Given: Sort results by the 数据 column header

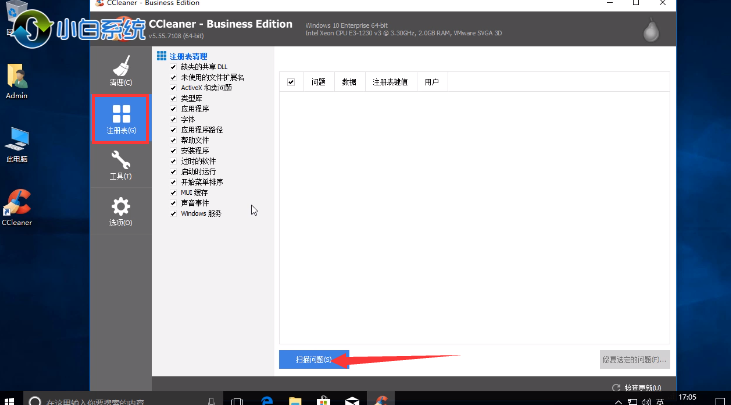Looking at the screenshot, I should [x=348, y=82].
